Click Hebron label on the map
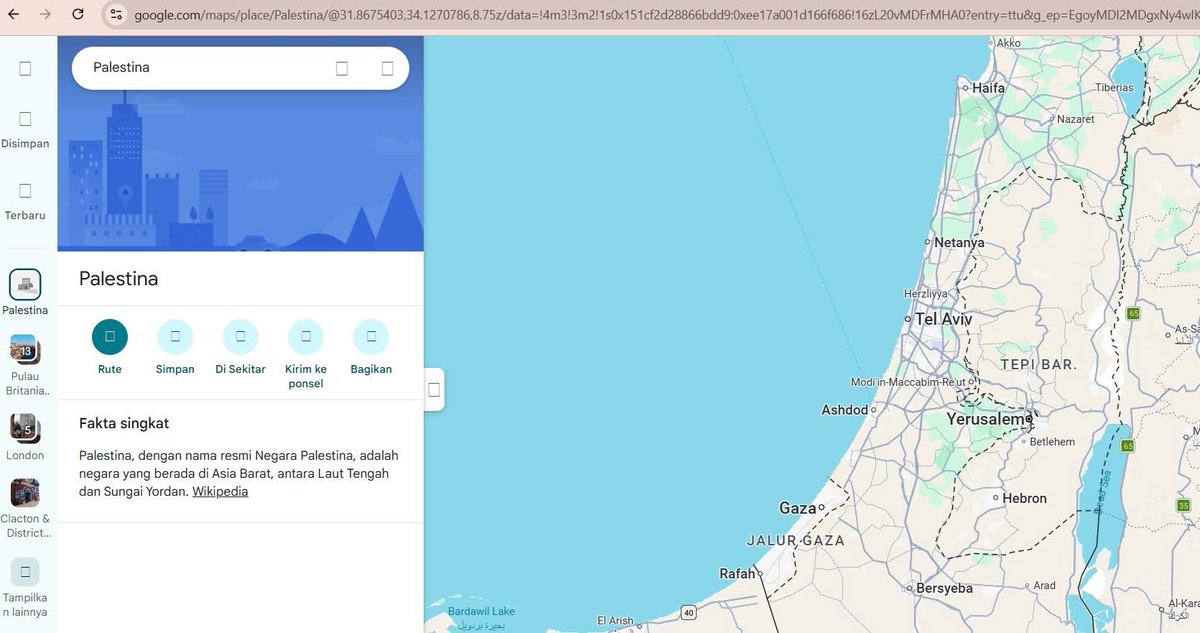1200x633 pixels. coord(1024,498)
